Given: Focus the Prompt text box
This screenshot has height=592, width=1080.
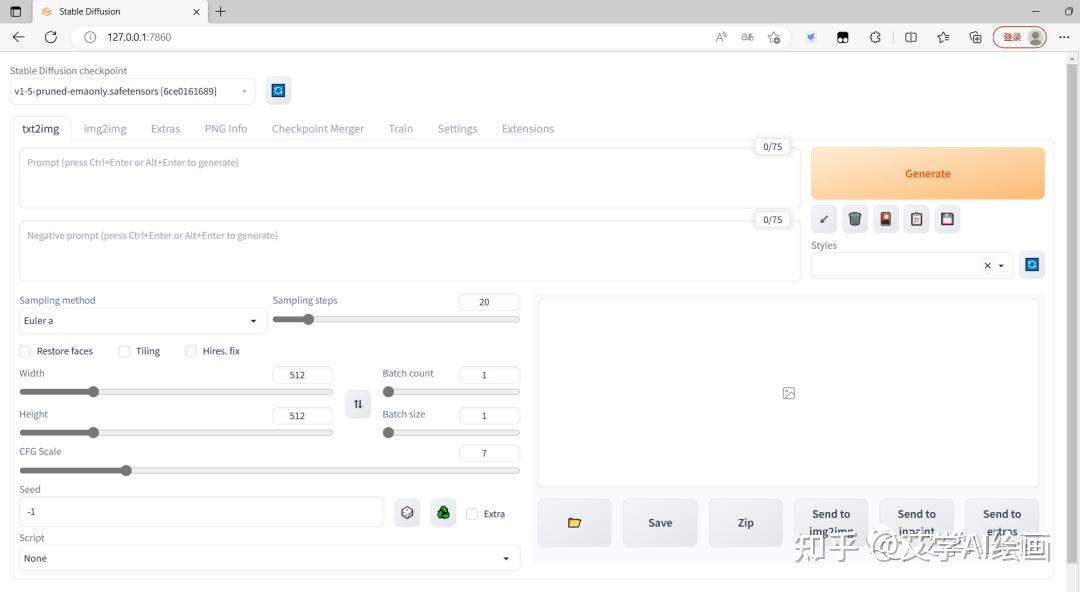Looking at the screenshot, I should coord(410,178).
